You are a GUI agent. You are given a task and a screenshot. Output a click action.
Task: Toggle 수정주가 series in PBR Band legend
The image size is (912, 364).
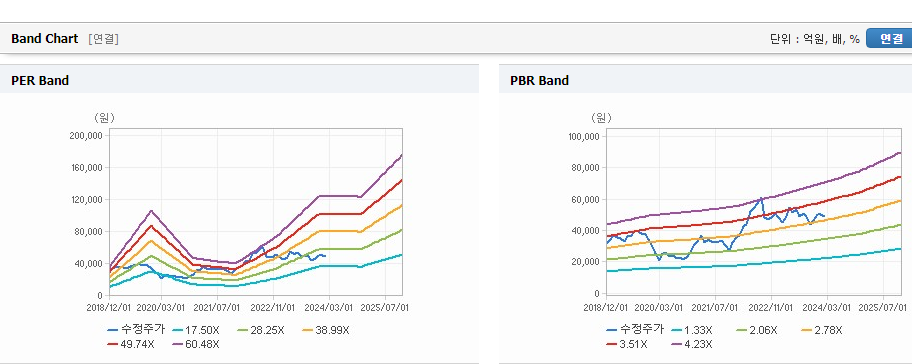click(634, 330)
